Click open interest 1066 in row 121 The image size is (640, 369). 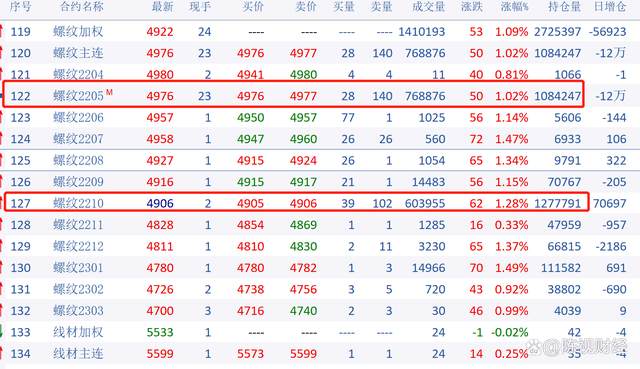click(568, 75)
